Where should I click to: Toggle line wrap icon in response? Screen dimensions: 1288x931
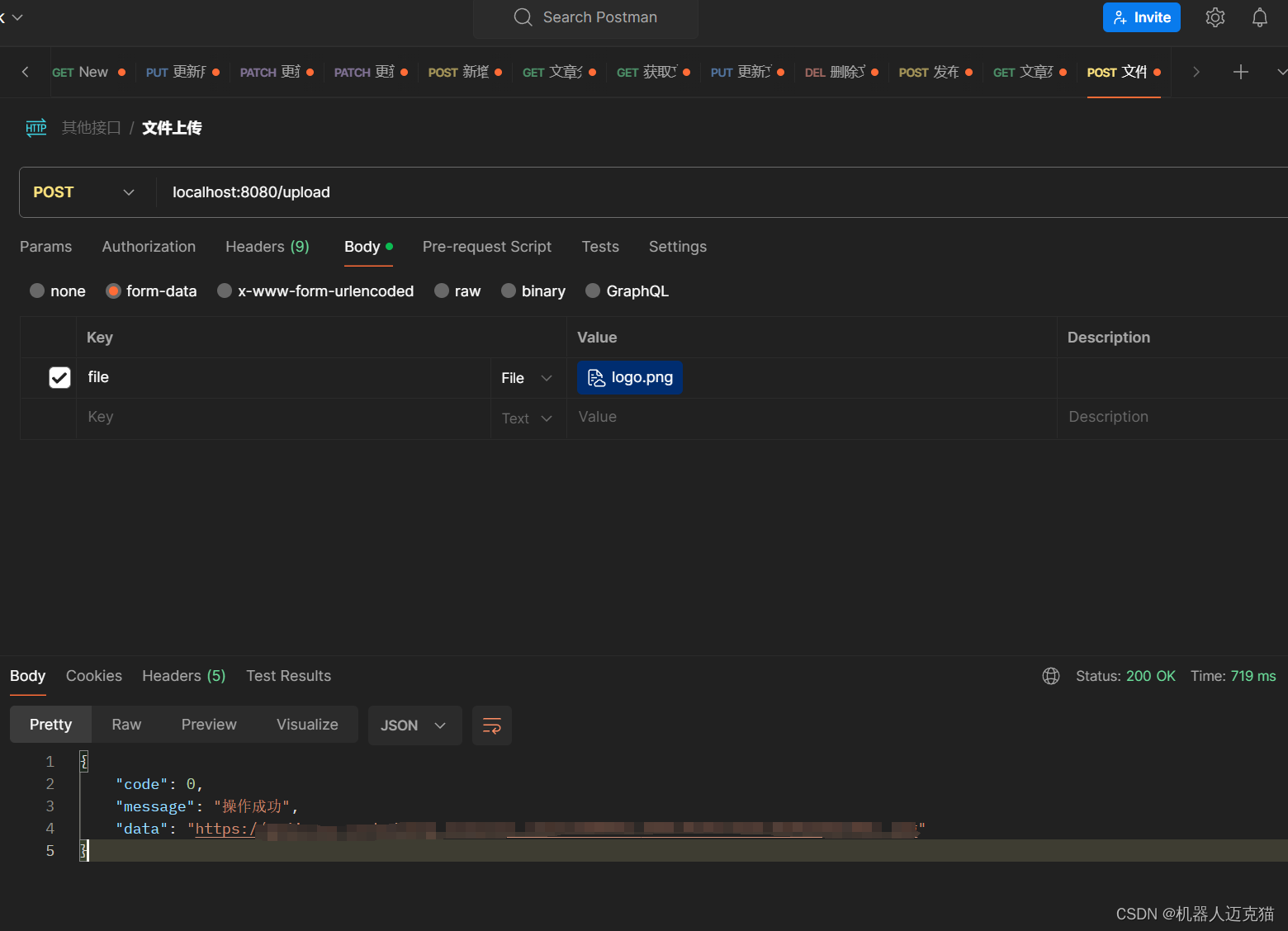[492, 725]
